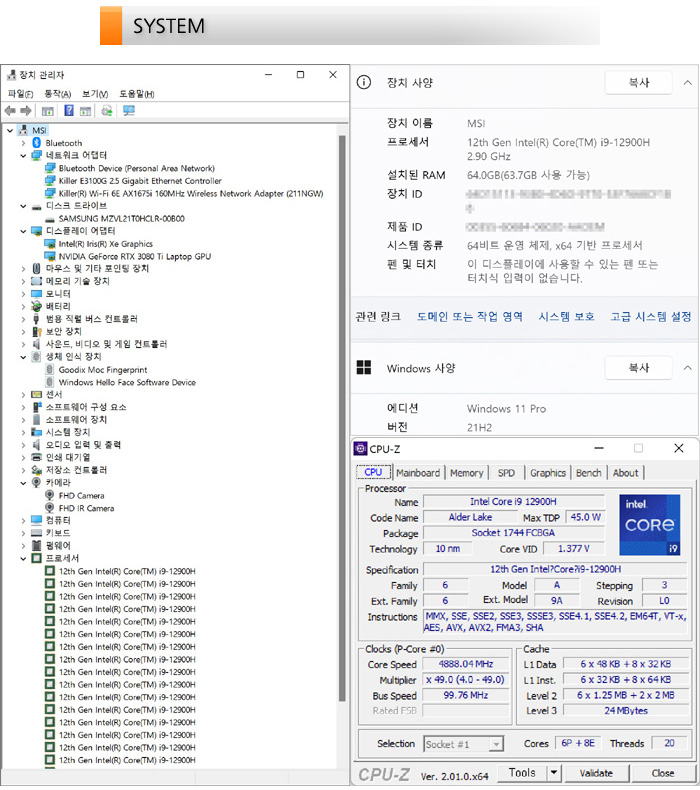700x790 pixels.
Task: Select Bluetooth Device (Personal Area Network)
Action: 137,168
